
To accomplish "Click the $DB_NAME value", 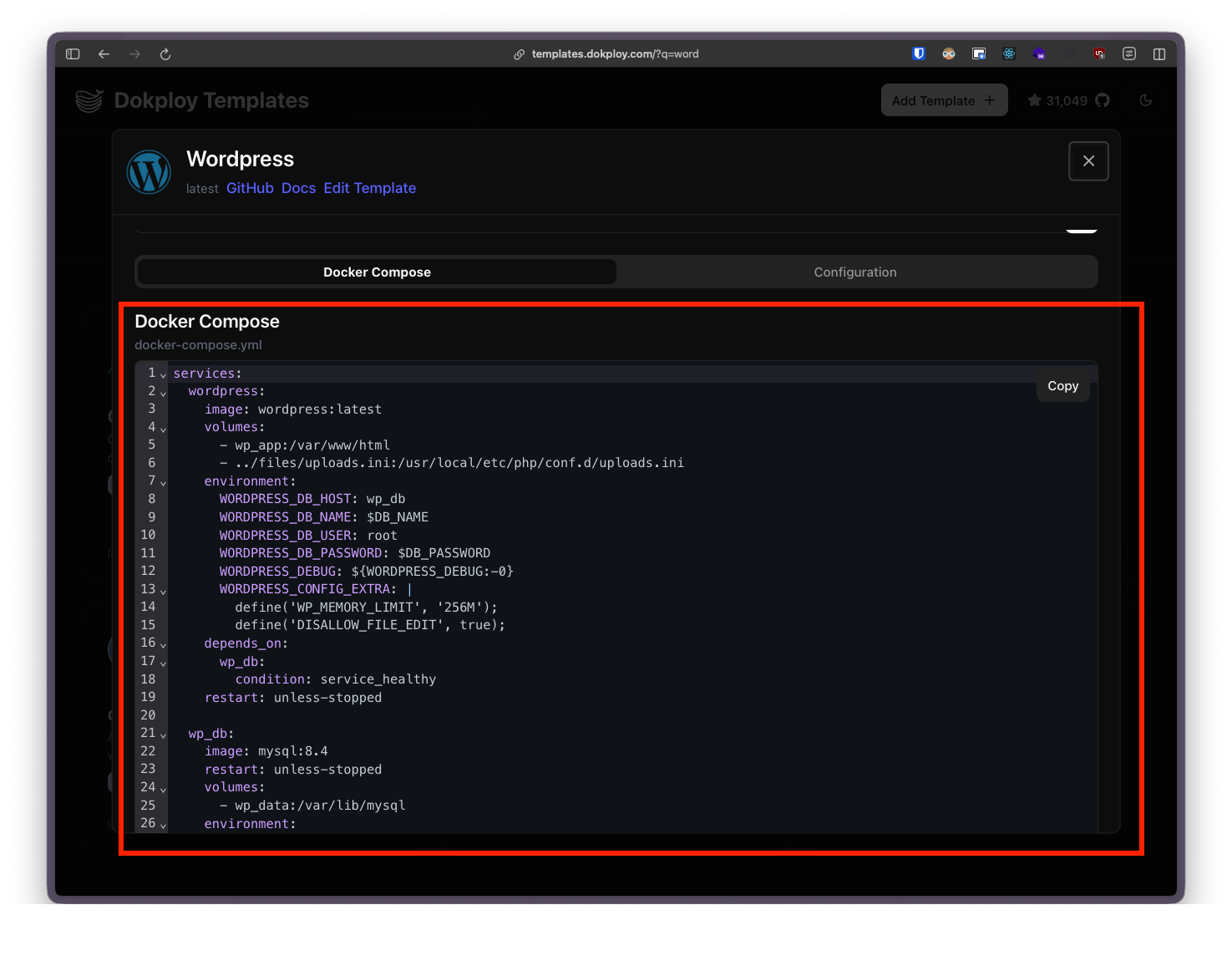I will (398, 517).
